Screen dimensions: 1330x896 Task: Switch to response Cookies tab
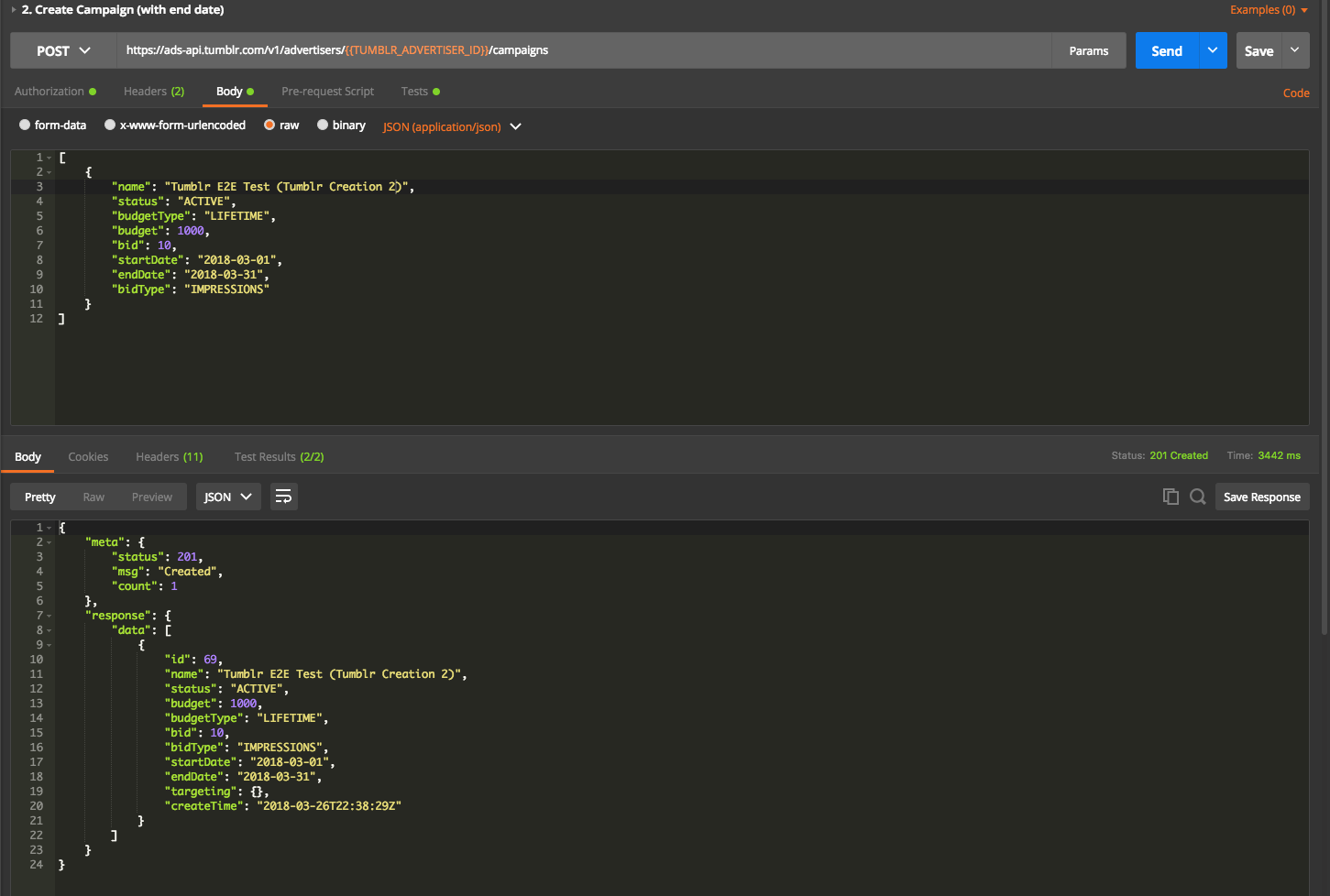tap(88, 456)
